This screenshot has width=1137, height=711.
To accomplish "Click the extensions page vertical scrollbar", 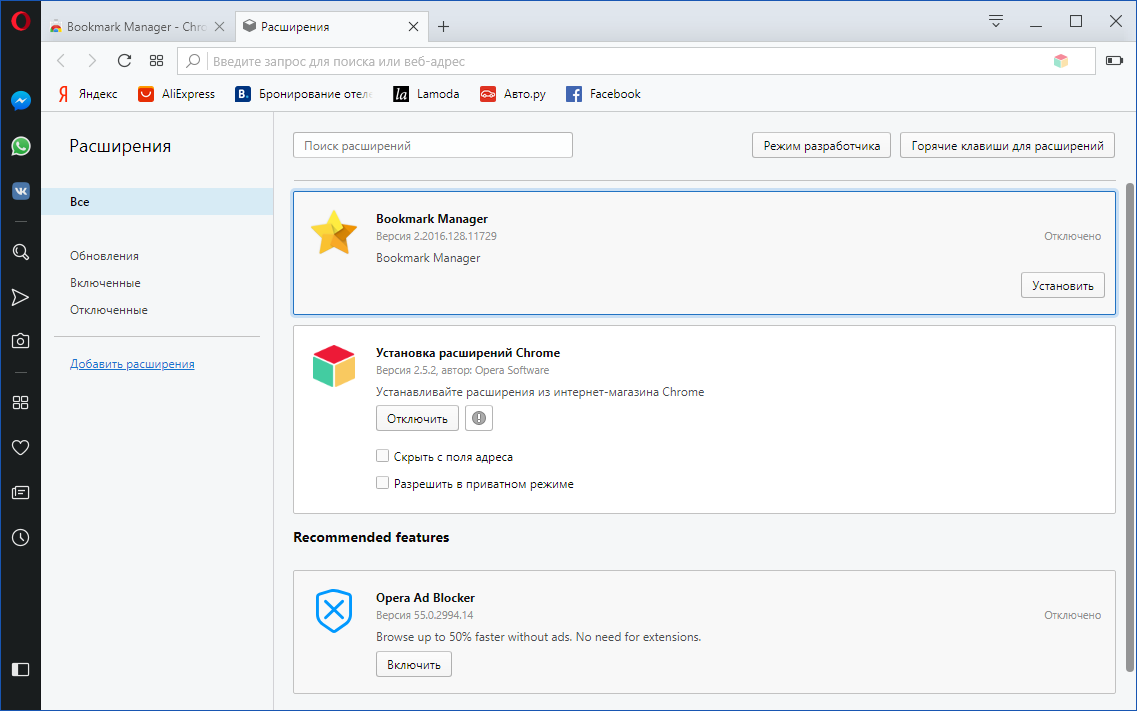I will pyautogui.click(x=1129, y=428).
